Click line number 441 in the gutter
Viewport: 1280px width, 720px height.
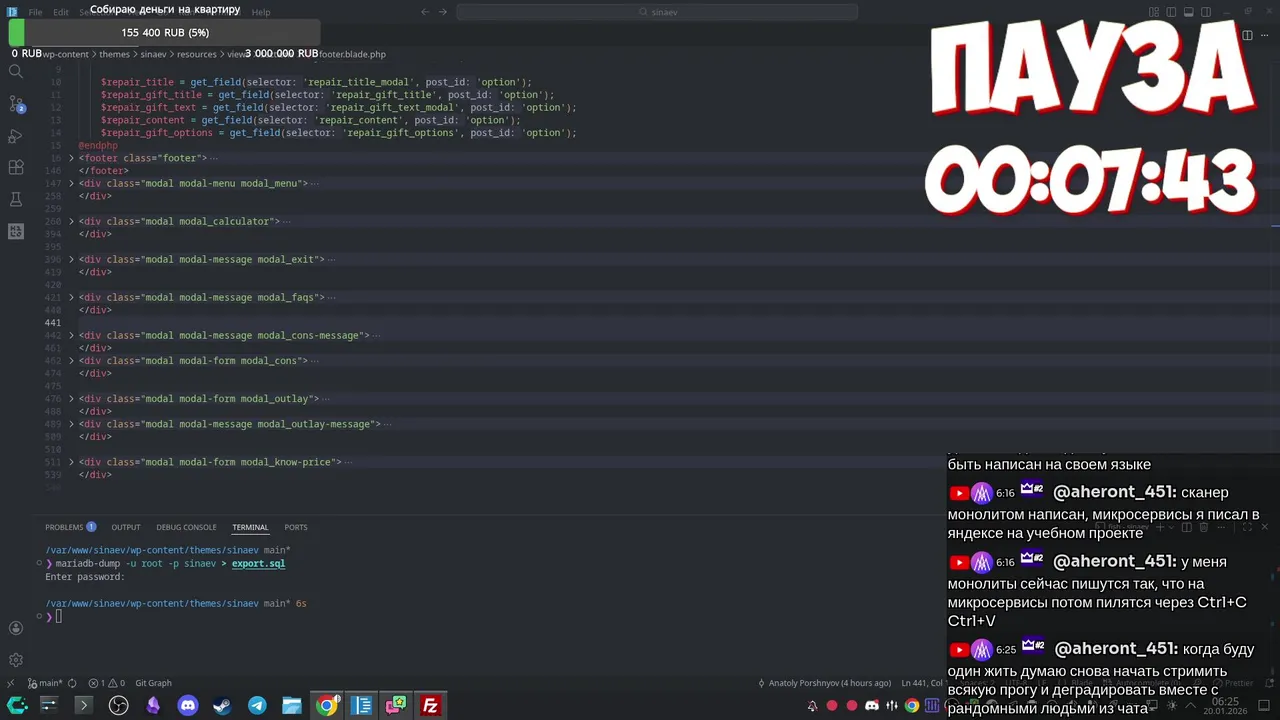pos(53,323)
